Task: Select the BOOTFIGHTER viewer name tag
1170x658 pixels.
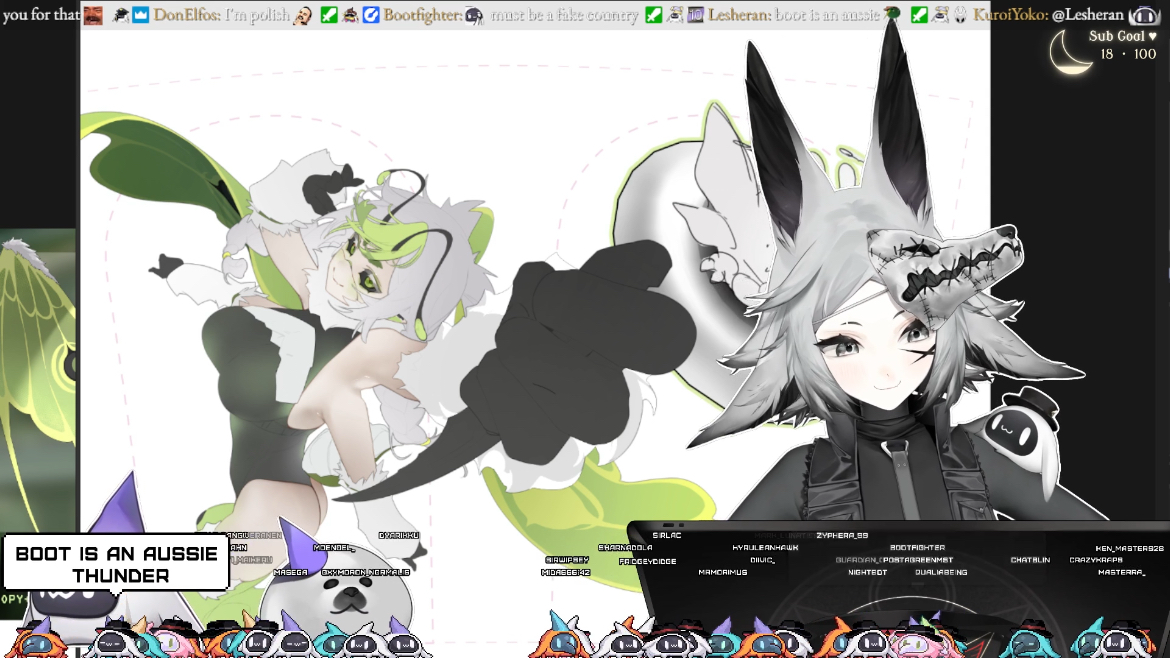Action: pyautogui.click(x=917, y=548)
